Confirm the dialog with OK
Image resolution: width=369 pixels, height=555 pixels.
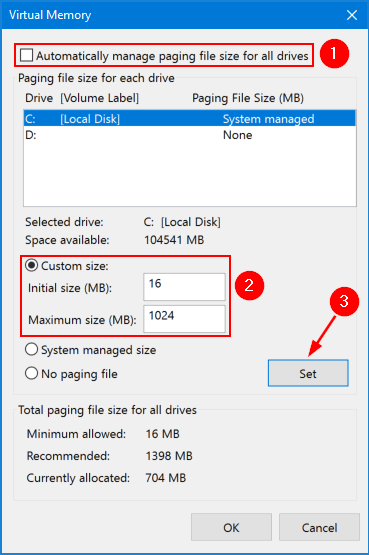click(231, 527)
